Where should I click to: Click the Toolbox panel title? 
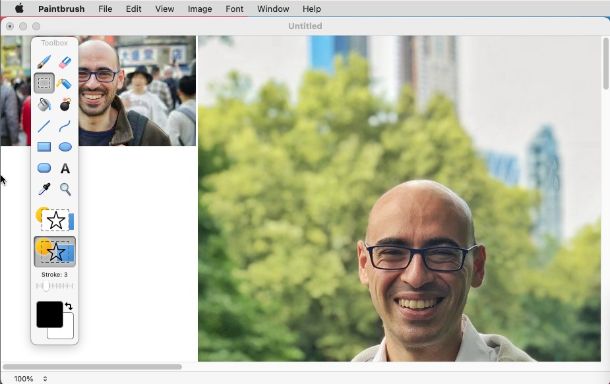(x=54, y=43)
